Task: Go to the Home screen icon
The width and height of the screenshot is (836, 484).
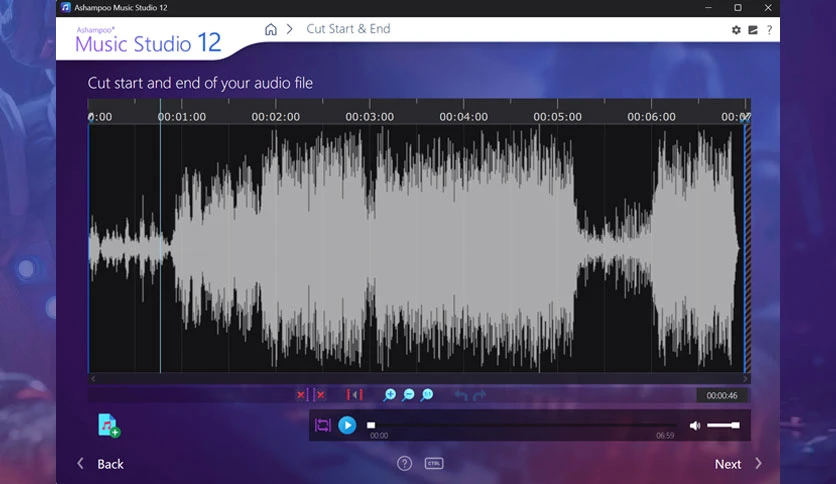Action: 271,29
